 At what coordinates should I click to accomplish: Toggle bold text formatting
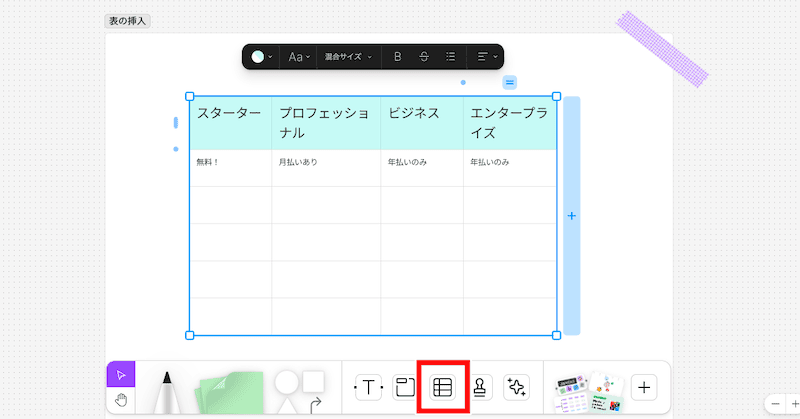click(x=397, y=57)
